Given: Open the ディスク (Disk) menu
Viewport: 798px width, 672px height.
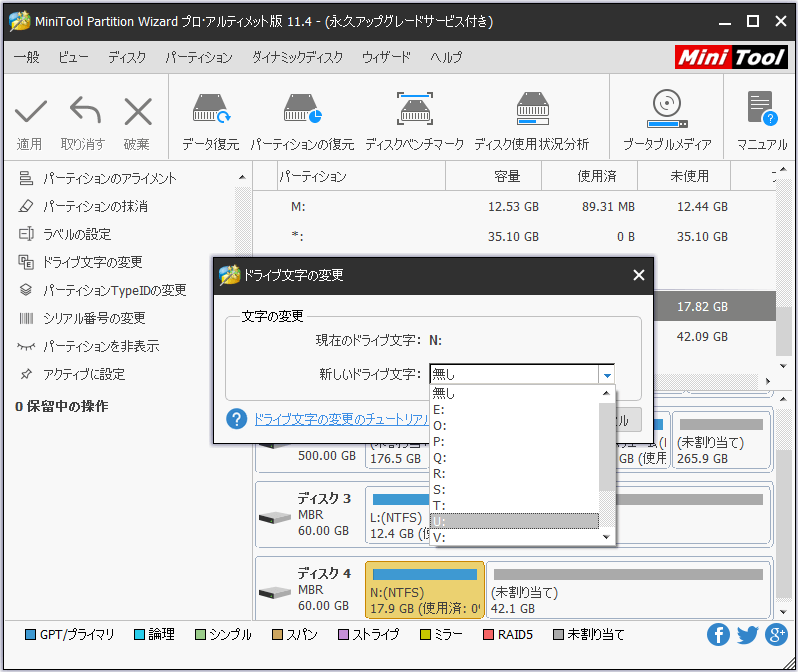Looking at the screenshot, I should click(127, 57).
